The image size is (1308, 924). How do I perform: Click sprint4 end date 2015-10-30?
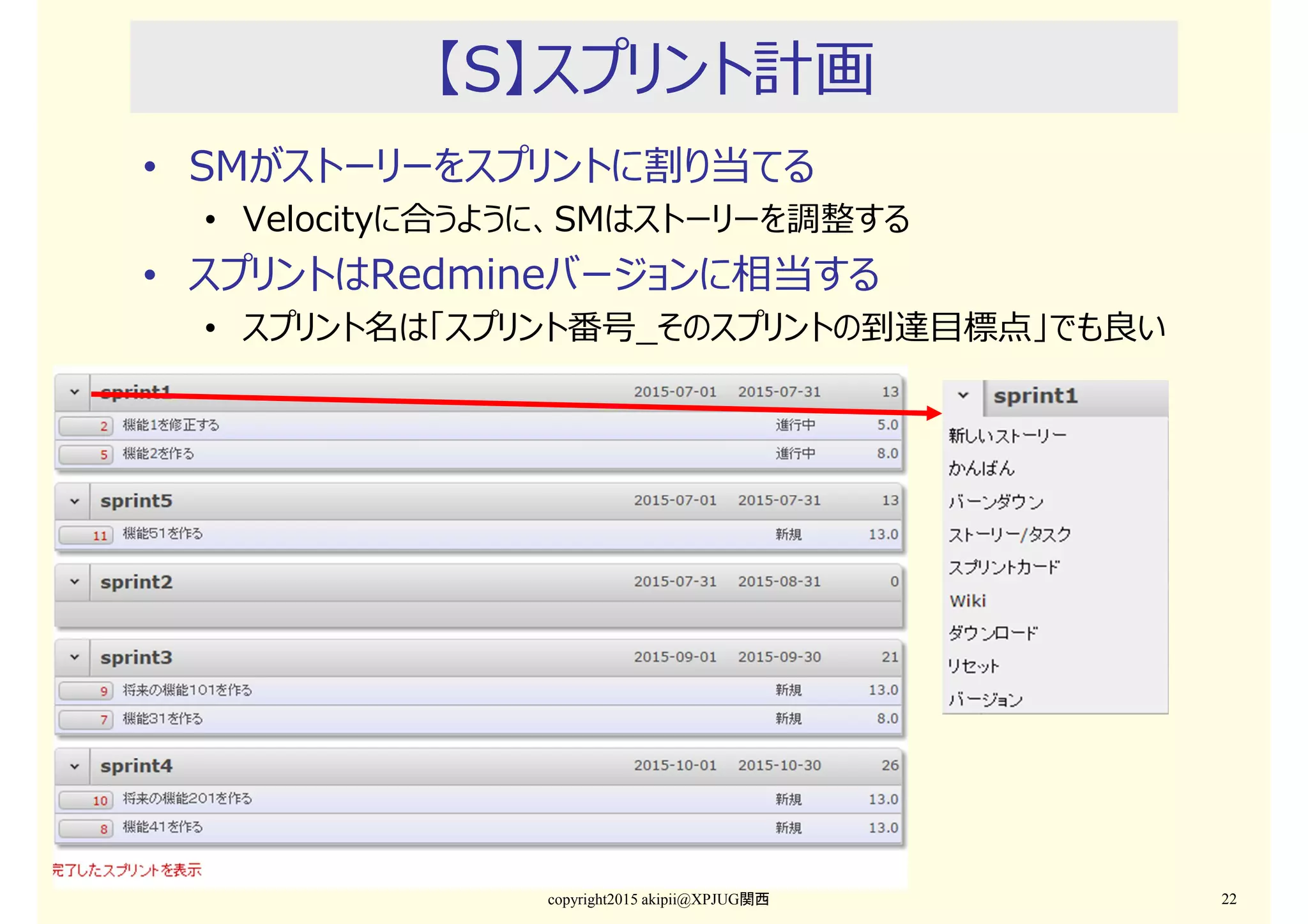pos(779,766)
